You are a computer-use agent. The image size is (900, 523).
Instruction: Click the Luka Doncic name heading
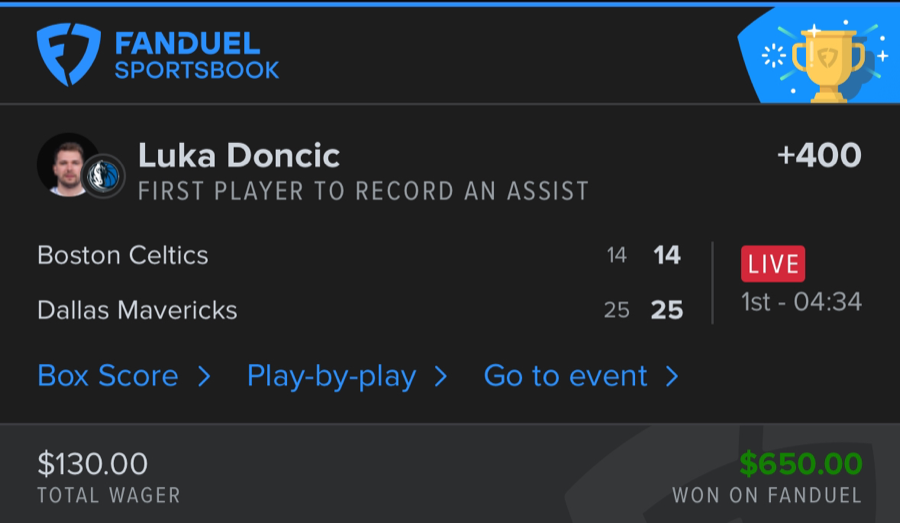pos(239,155)
